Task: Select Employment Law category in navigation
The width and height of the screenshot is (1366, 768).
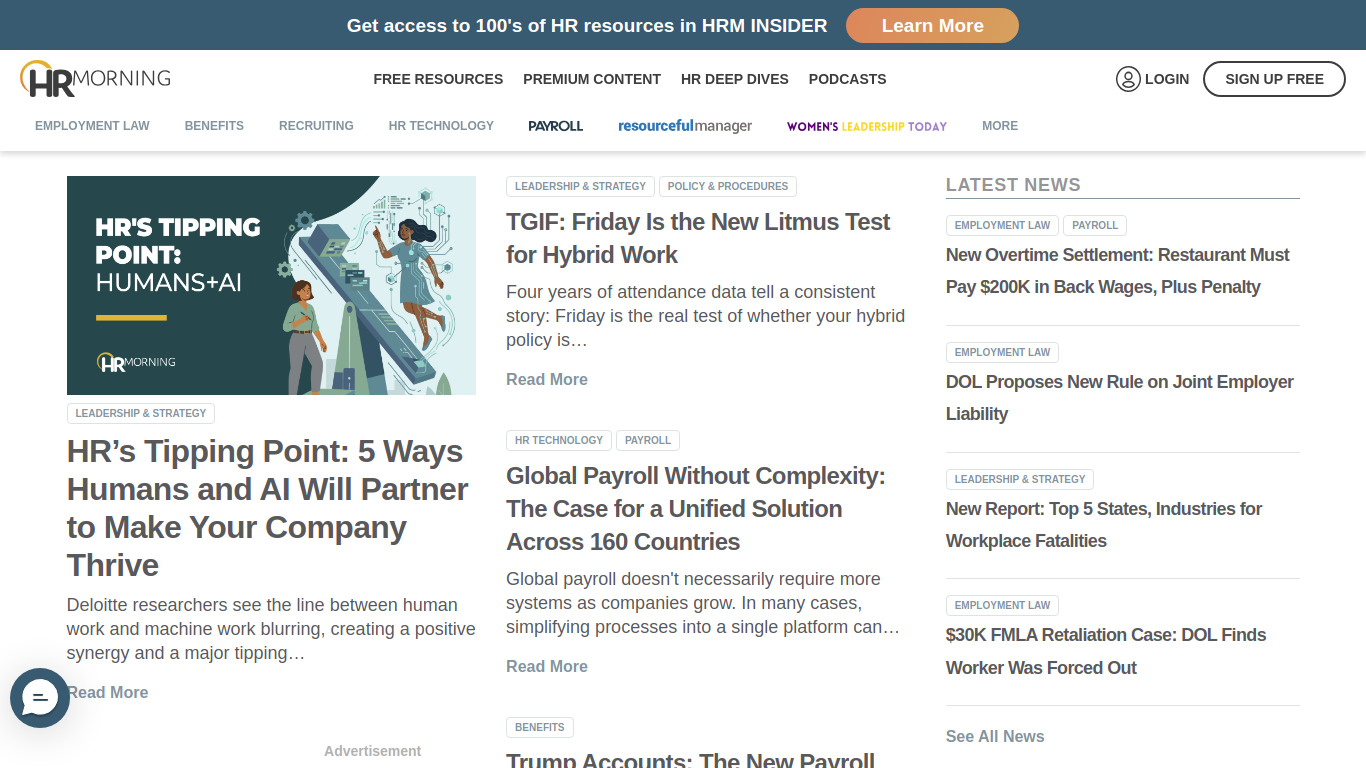Action: (x=92, y=126)
